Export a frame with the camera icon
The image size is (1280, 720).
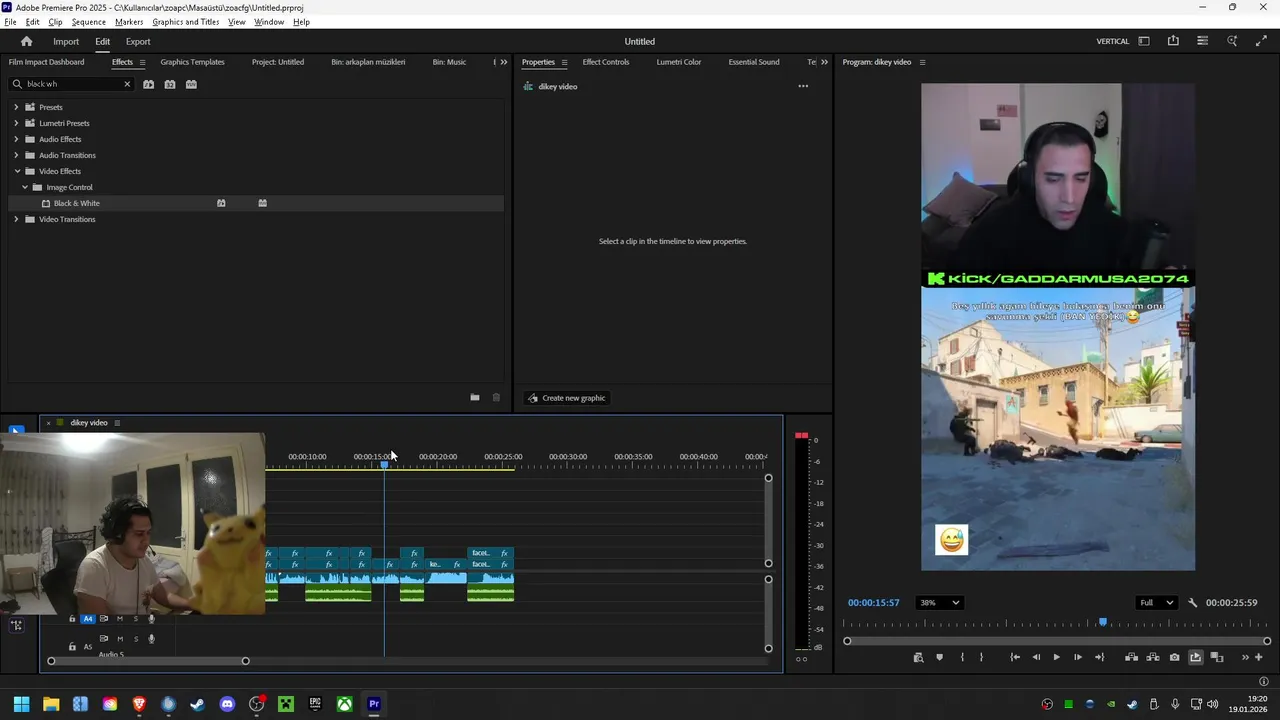[1174, 657]
